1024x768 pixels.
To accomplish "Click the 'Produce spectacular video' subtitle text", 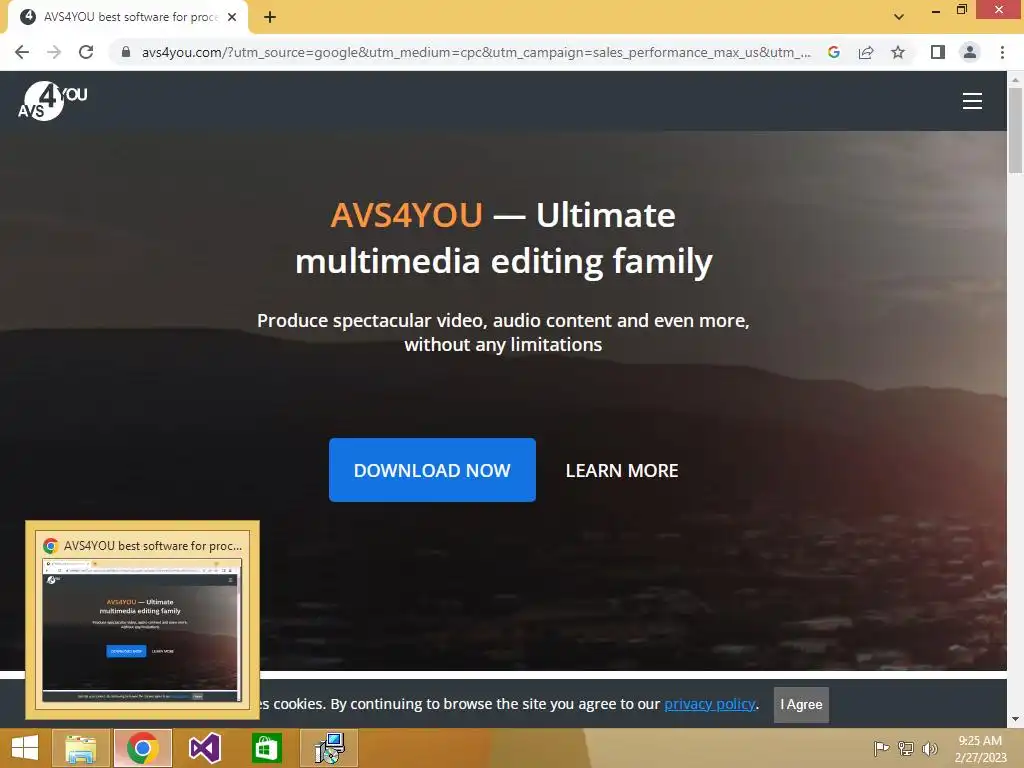I will pos(503,332).
